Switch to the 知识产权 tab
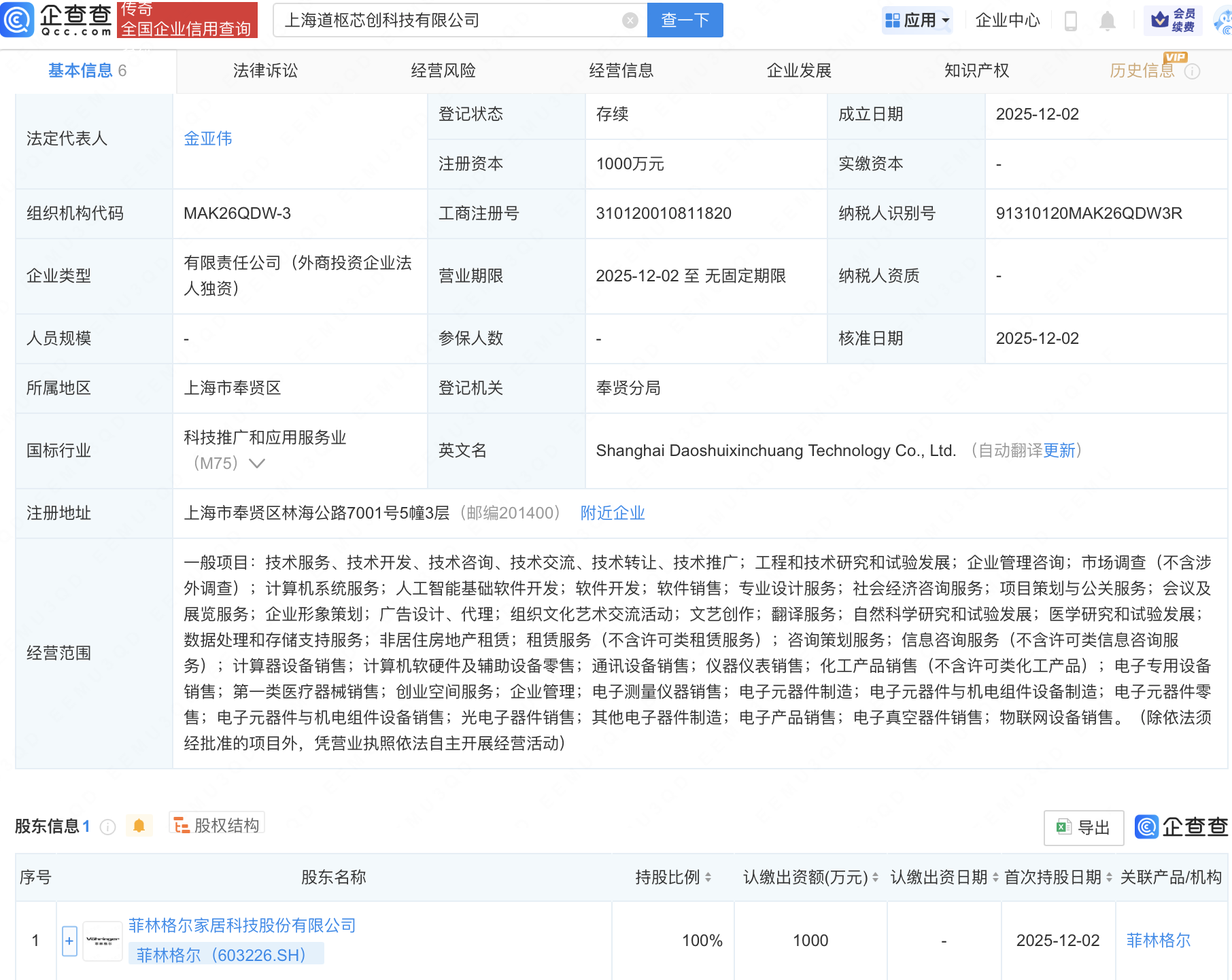Screen dimensions: 1232x980 [975, 70]
